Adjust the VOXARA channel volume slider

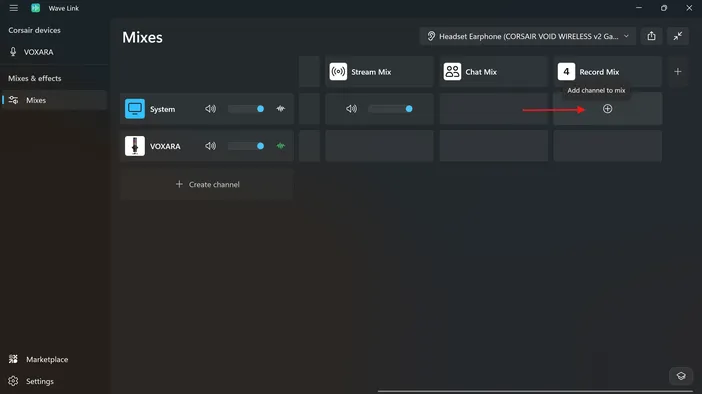(x=246, y=146)
